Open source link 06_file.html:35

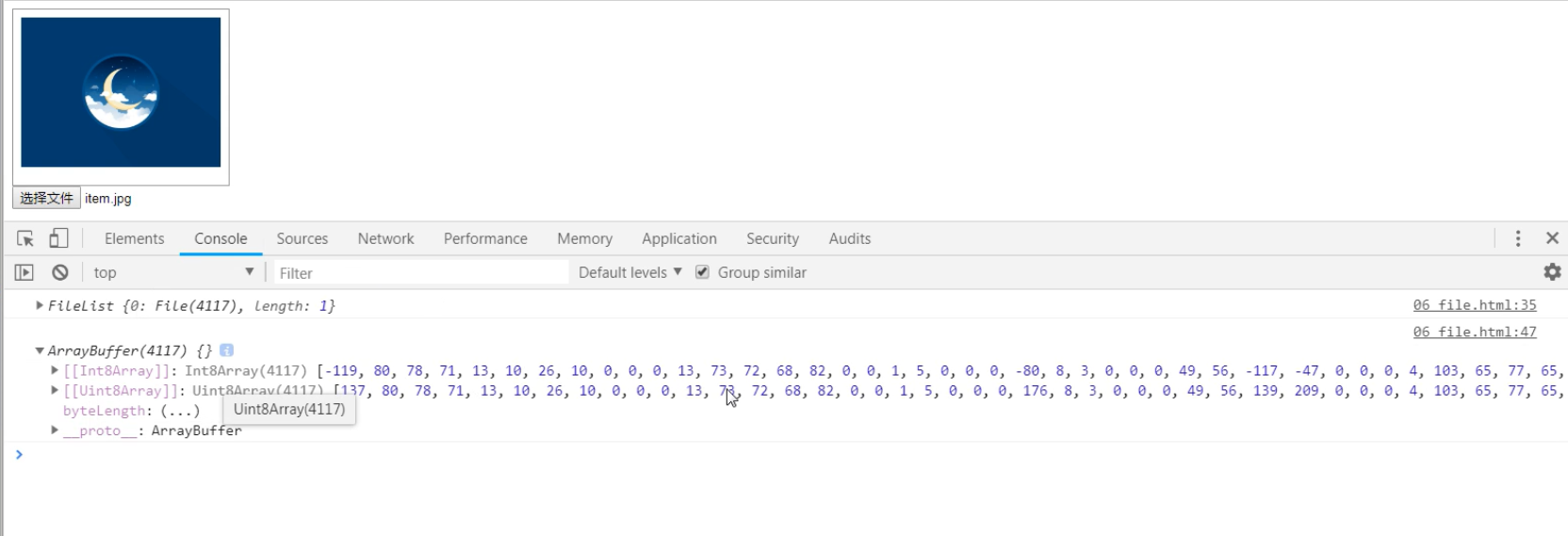click(x=1474, y=304)
